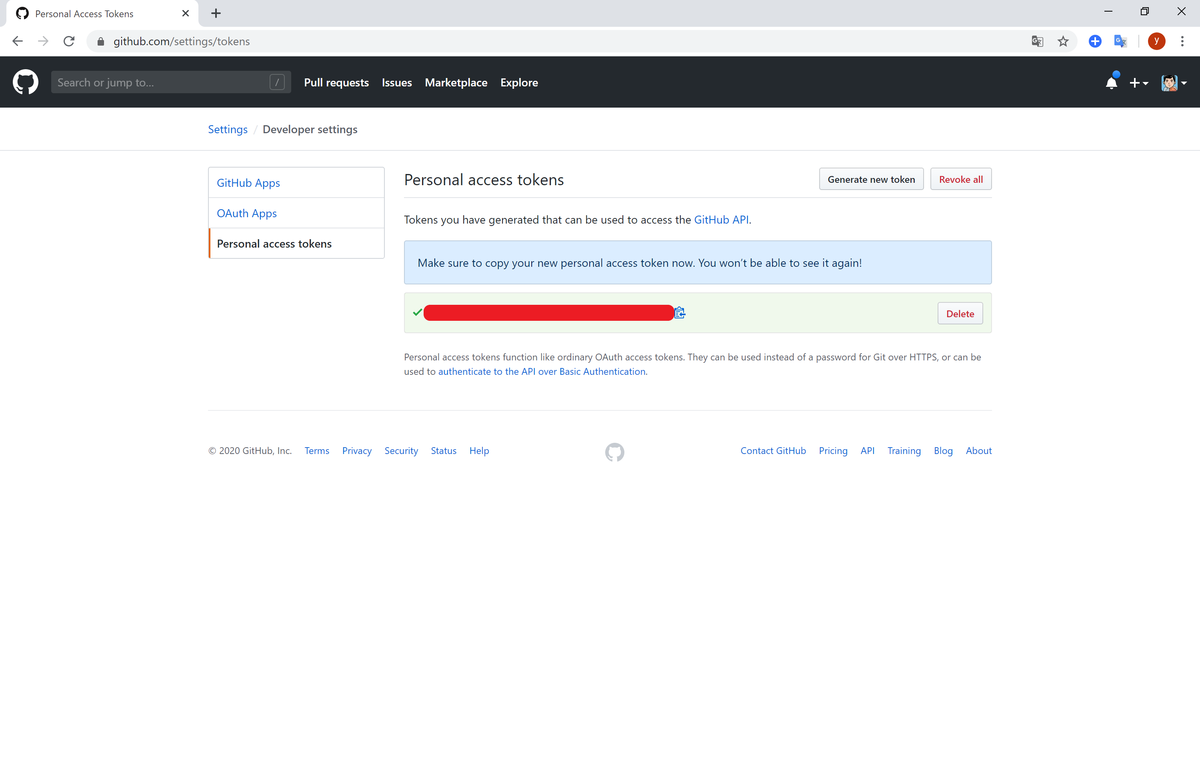
Task: Open Blog footer link
Action: [x=943, y=451]
